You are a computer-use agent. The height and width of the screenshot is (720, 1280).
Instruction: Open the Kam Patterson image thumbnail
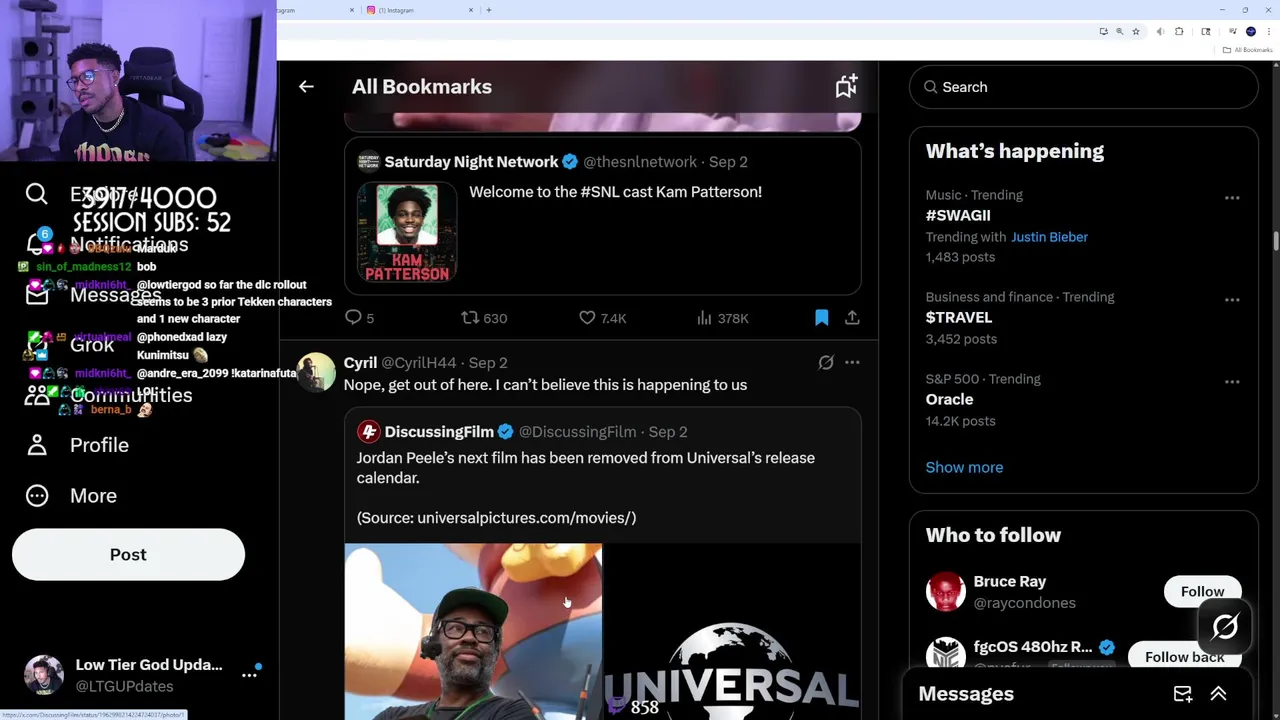(x=407, y=232)
